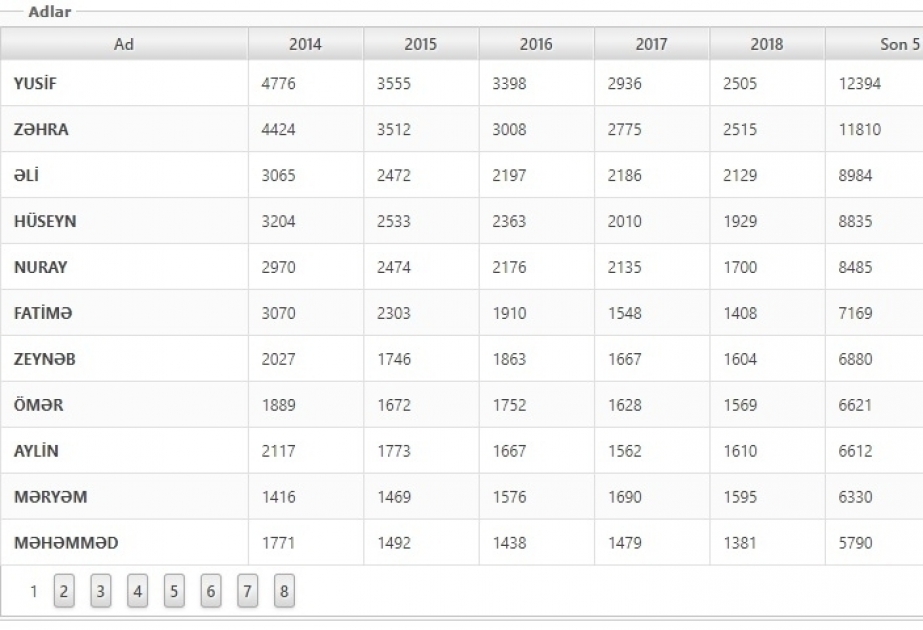Click the 2018 column header
This screenshot has width=923, height=630.
click(x=767, y=44)
